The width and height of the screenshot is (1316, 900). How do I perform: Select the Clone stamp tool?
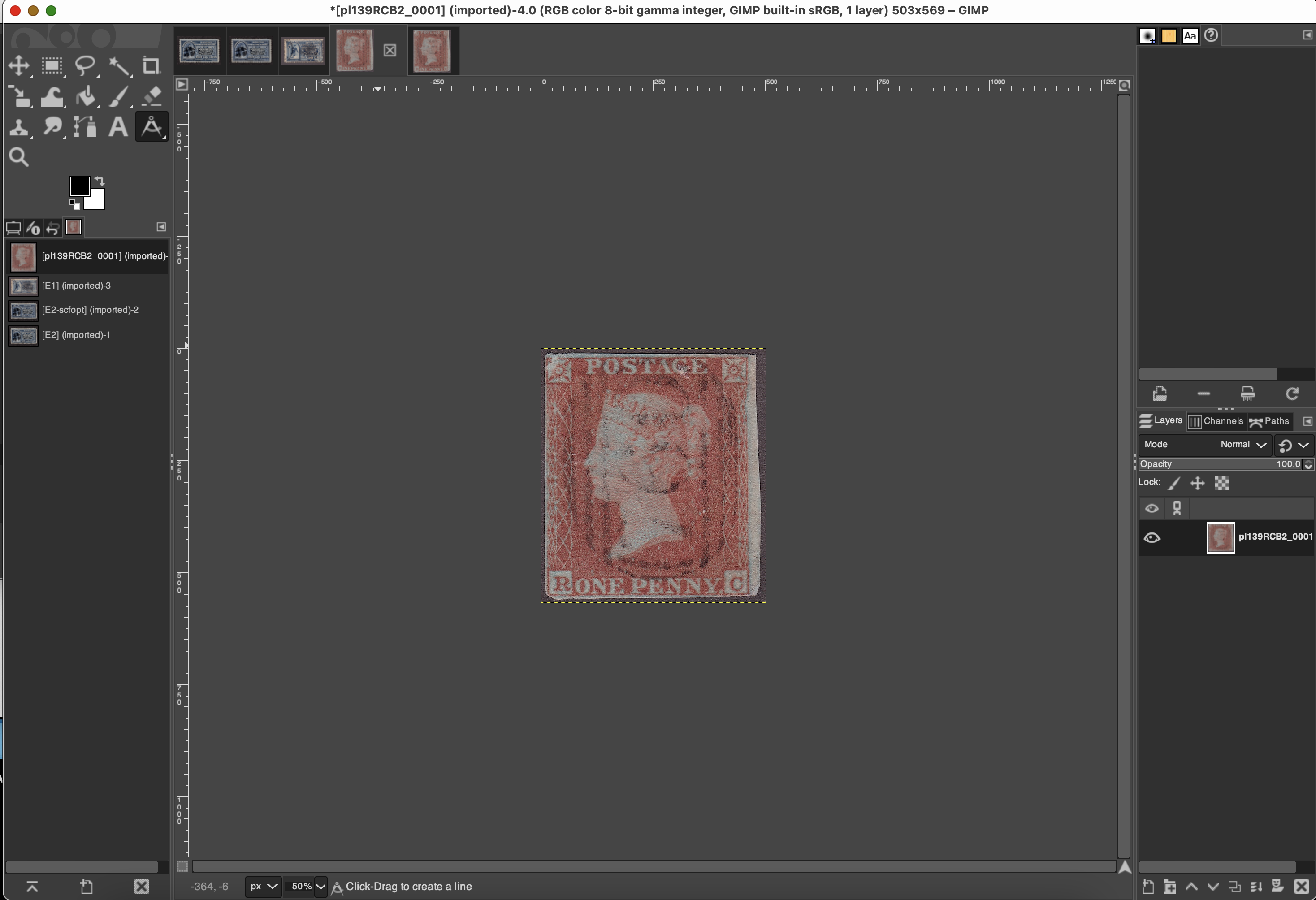click(x=19, y=127)
